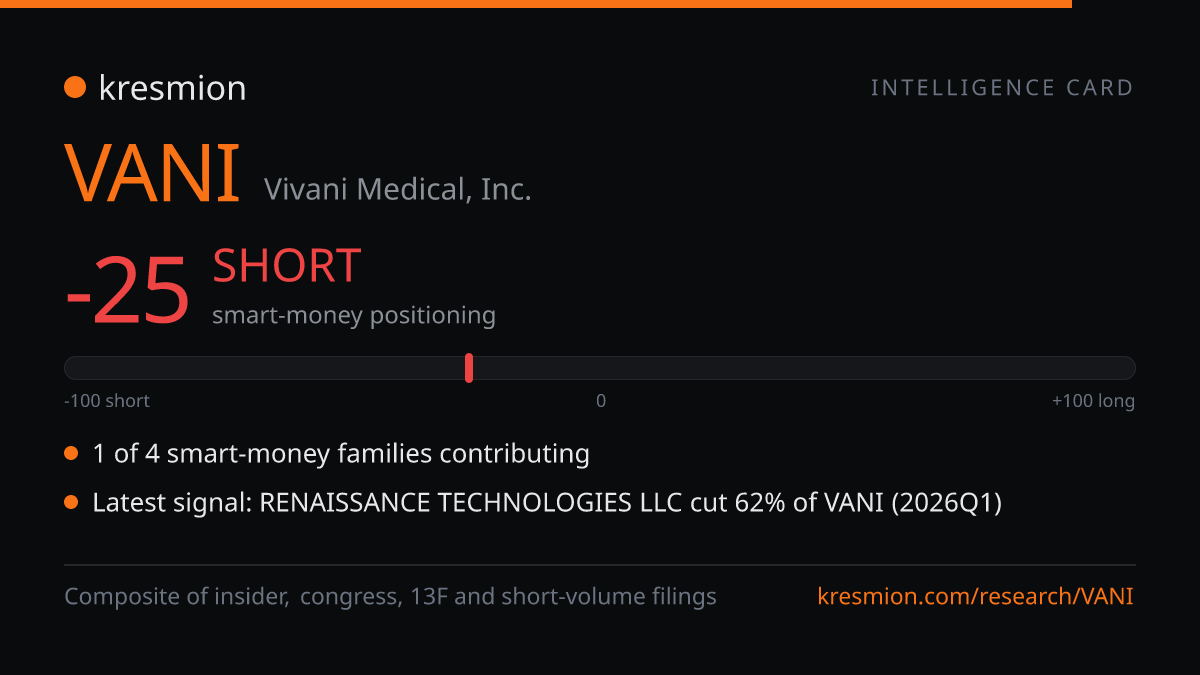This screenshot has height=675, width=1200.
Task: Click the kresmion brand name
Action: point(172,88)
